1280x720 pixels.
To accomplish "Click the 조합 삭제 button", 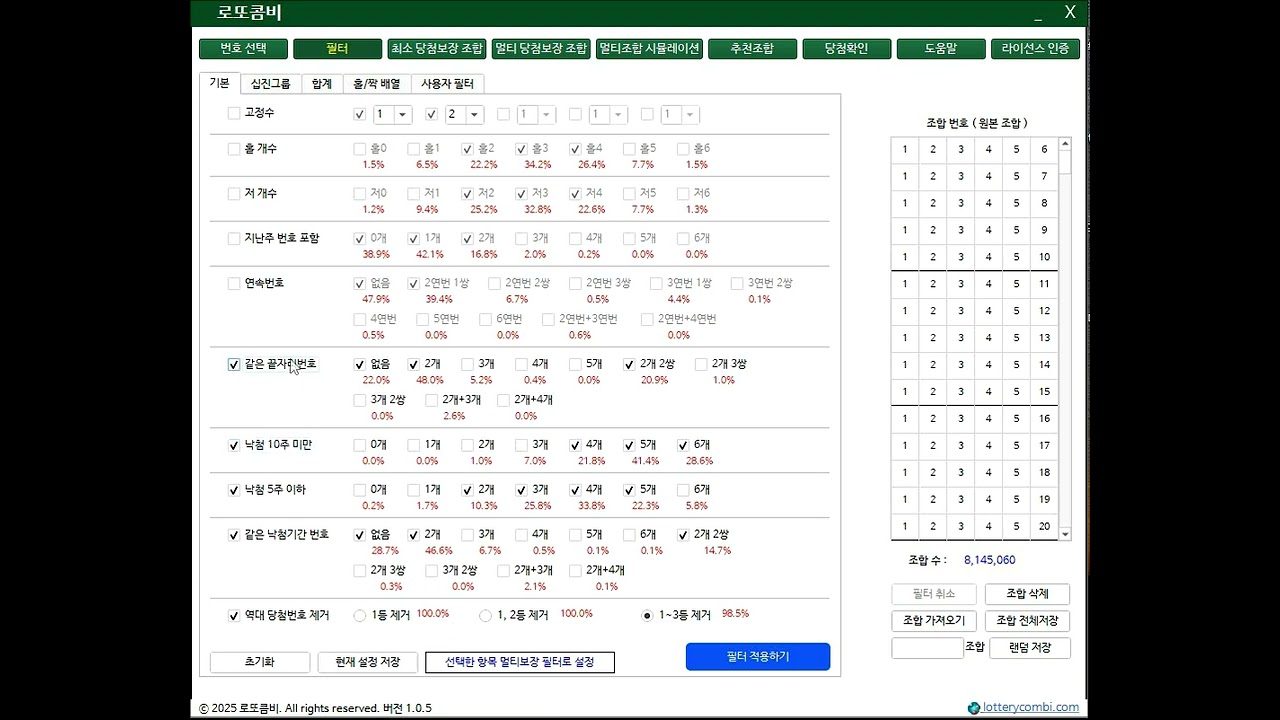I will (1027, 594).
